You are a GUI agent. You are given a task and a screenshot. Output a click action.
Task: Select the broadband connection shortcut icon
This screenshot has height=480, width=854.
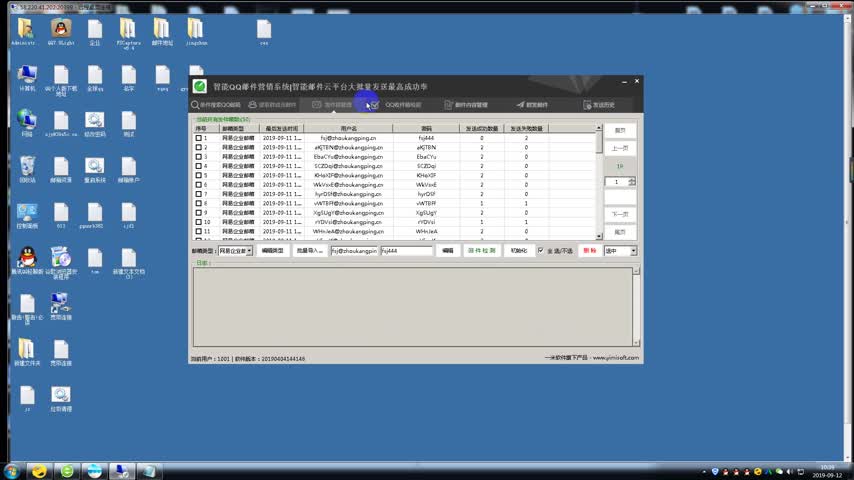(60, 306)
